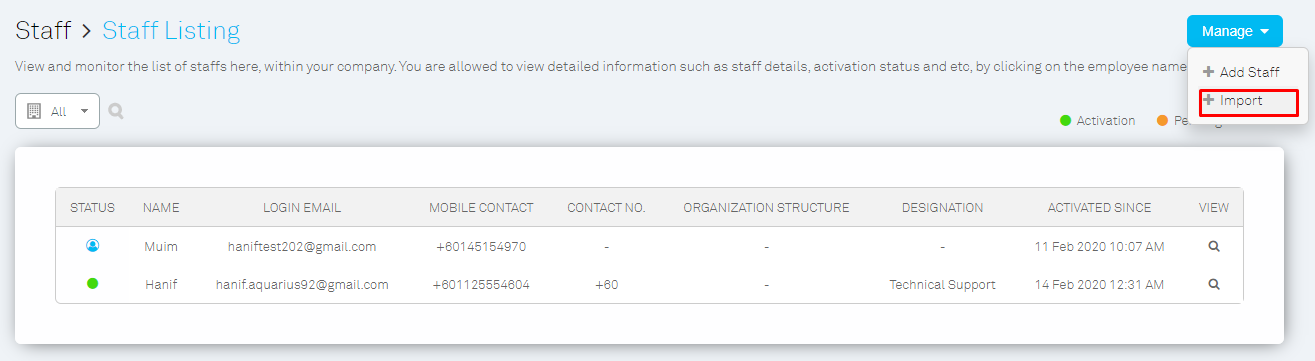This screenshot has height=361, width=1315.
Task: Open the Staff Listing breadcrumb
Action: (171, 31)
